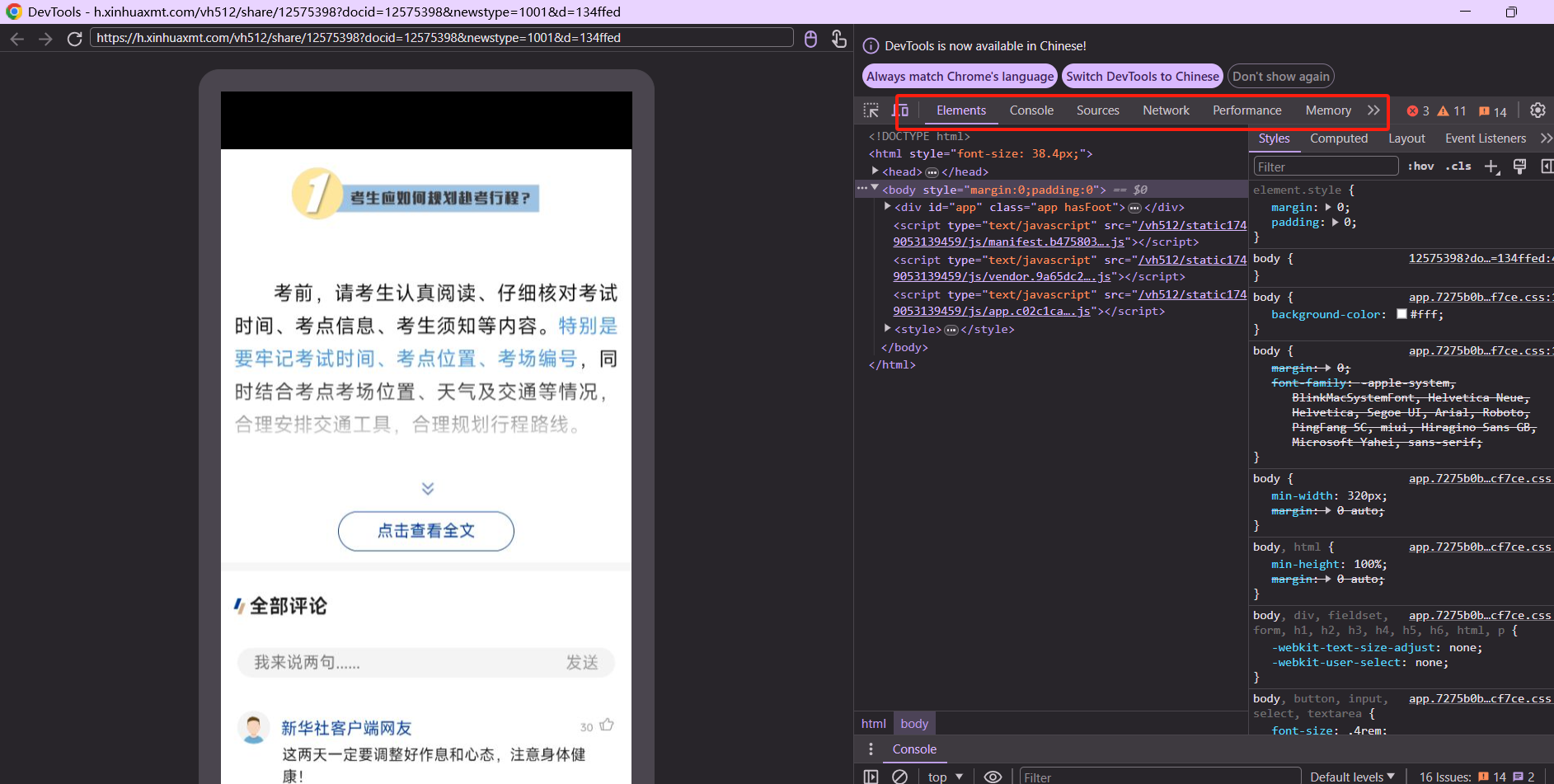Click the Switch DevTools to Chinese button

[x=1142, y=76]
